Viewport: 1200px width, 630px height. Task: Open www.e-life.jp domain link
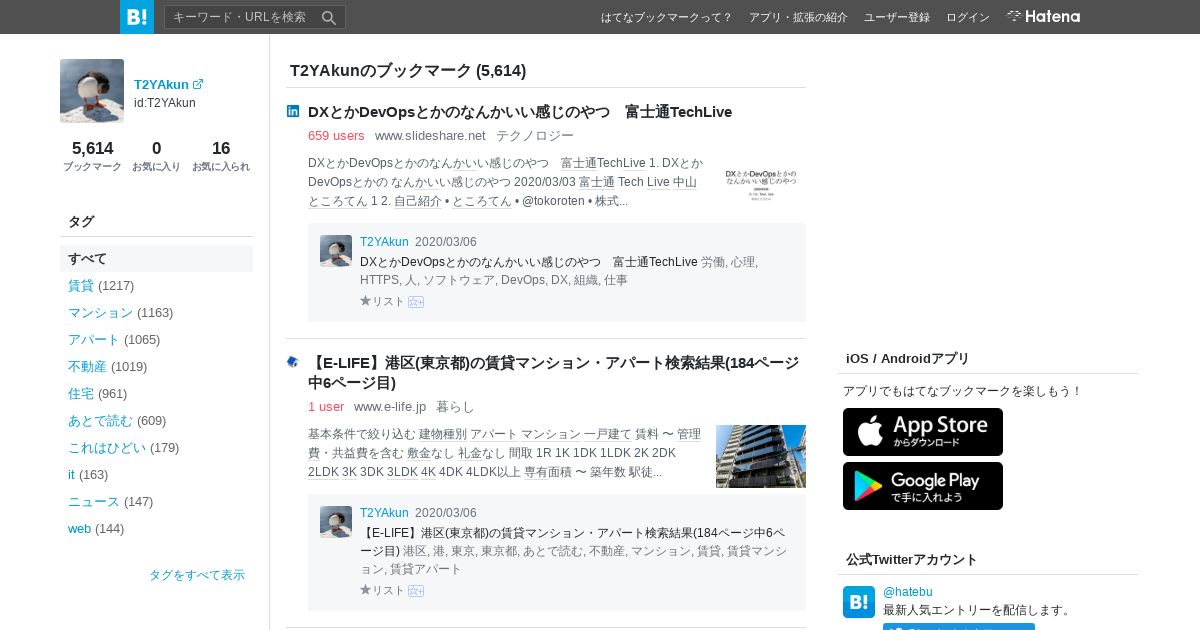pyautogui.click(x=390, y=406)
